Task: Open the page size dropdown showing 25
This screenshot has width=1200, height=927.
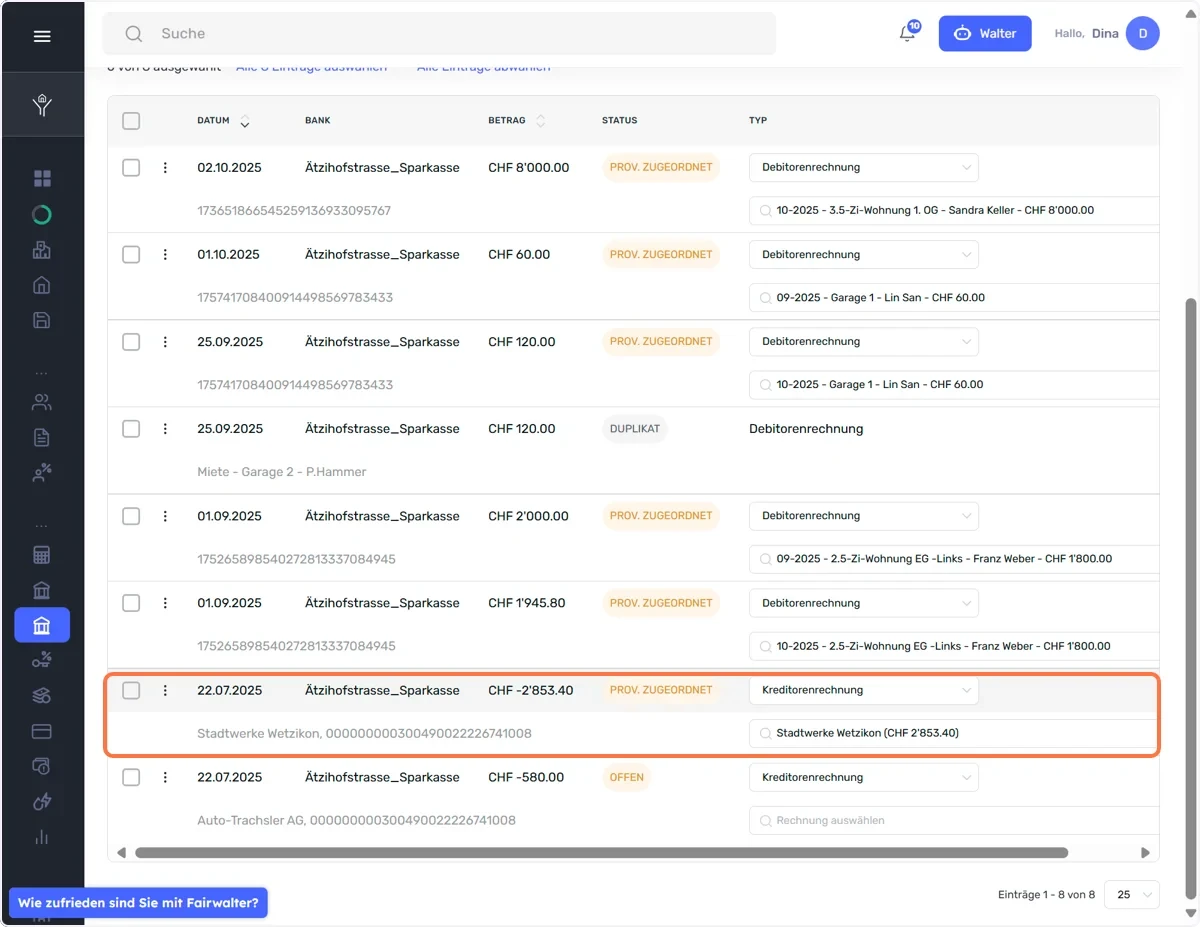Action: 1132,895
